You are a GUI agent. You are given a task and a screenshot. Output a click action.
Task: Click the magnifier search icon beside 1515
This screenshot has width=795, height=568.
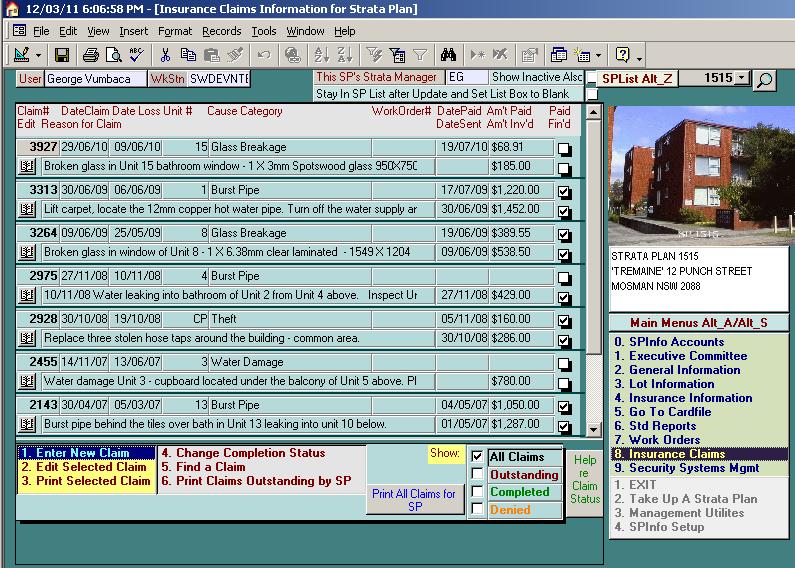[764, 80]
